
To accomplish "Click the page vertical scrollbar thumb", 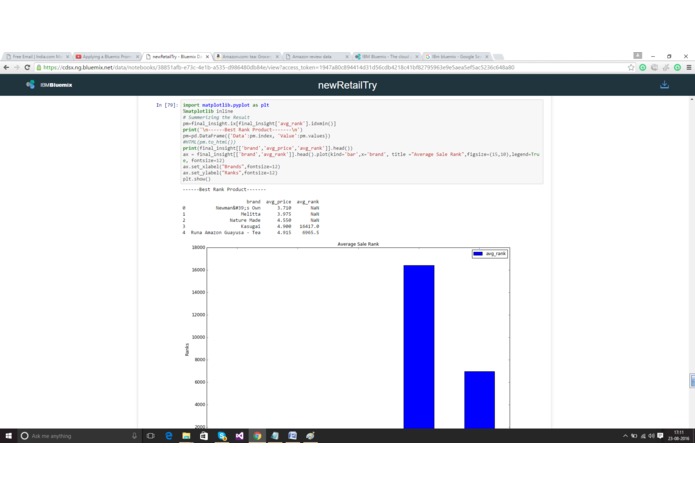I will pos(692,381).
